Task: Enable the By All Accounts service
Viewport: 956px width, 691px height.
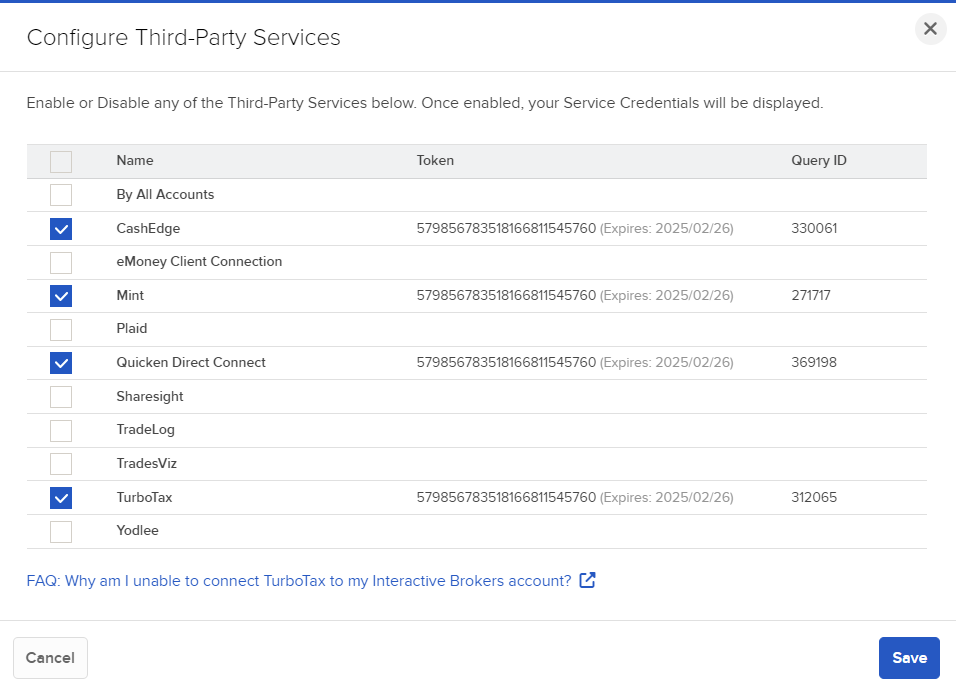Action: (x=60, y=195)
